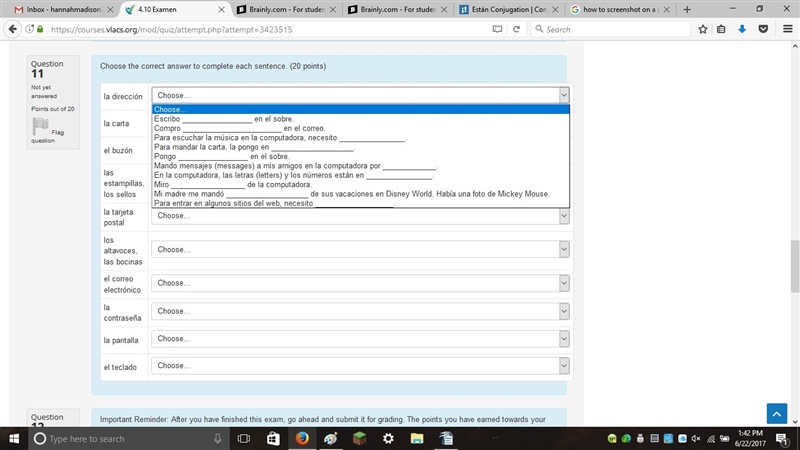Launch the Microsoft Store taskbar icon

coord(273,438)
